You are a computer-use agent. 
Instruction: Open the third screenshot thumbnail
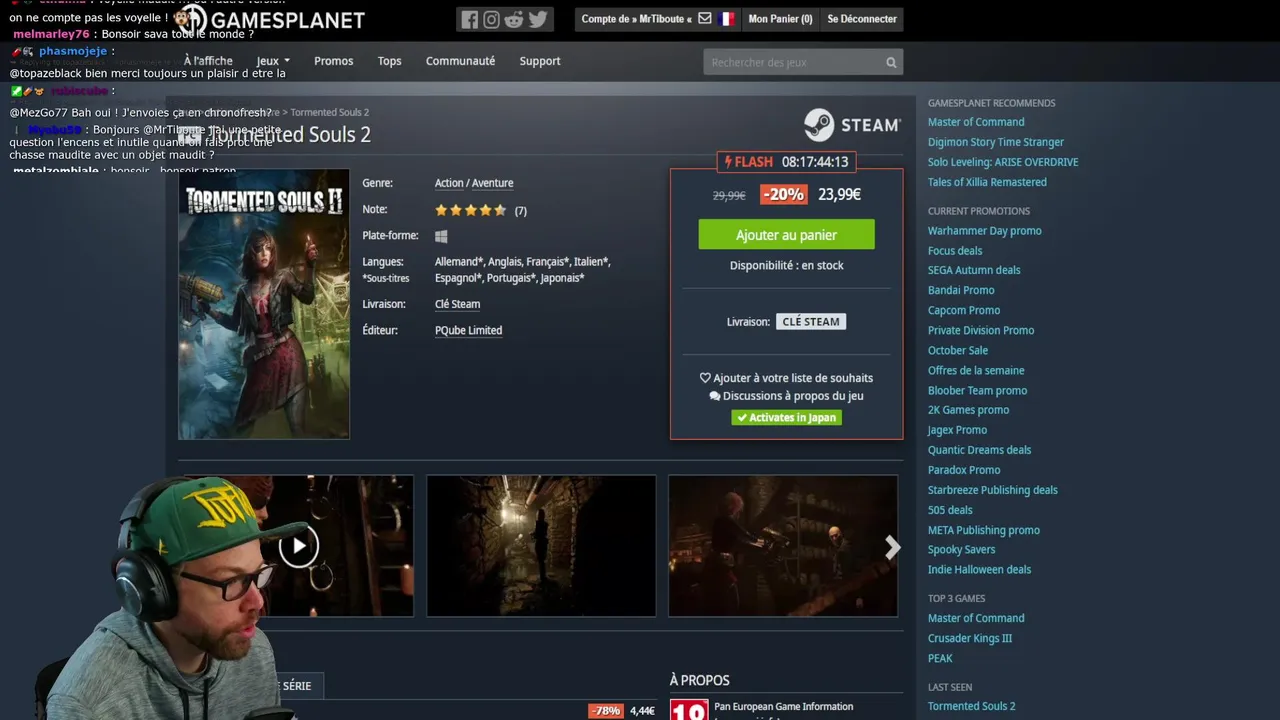[783, 546]
